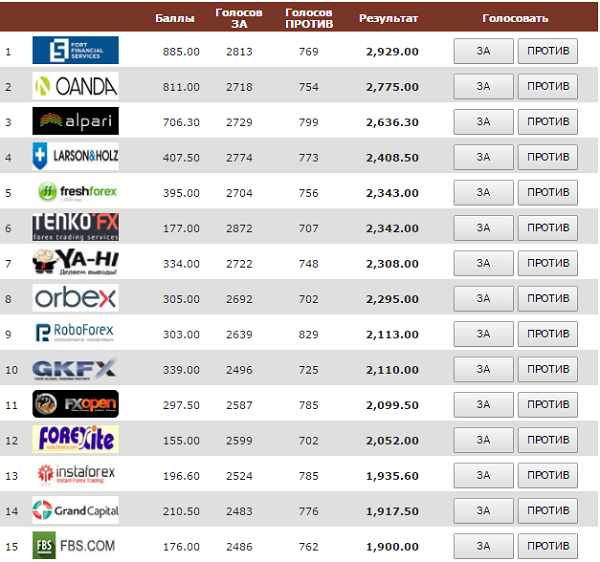Open the Grand Capital logo
The height and width of the screenshot is (562, 600).
coord(75,510)
